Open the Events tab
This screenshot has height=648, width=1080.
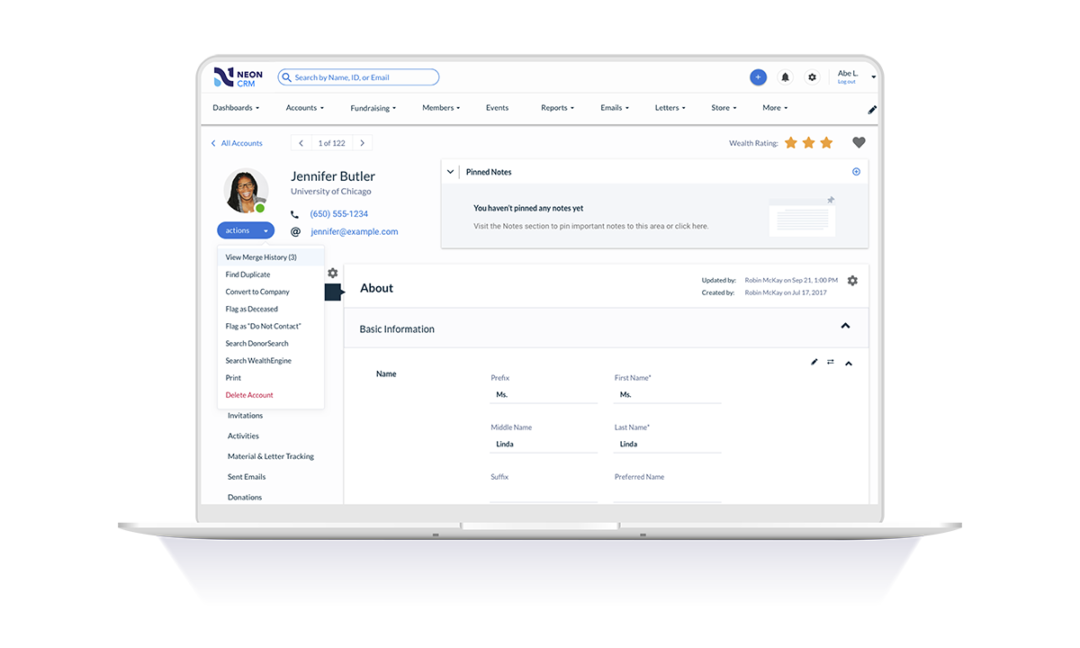(497, 108)
